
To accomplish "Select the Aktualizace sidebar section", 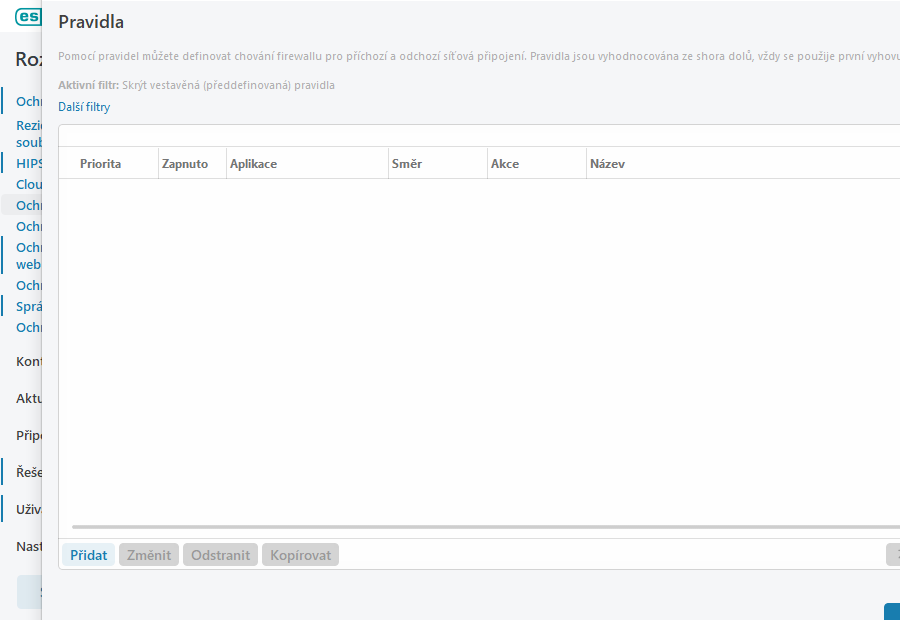I will pyautogui.click(x=29, y=398).
